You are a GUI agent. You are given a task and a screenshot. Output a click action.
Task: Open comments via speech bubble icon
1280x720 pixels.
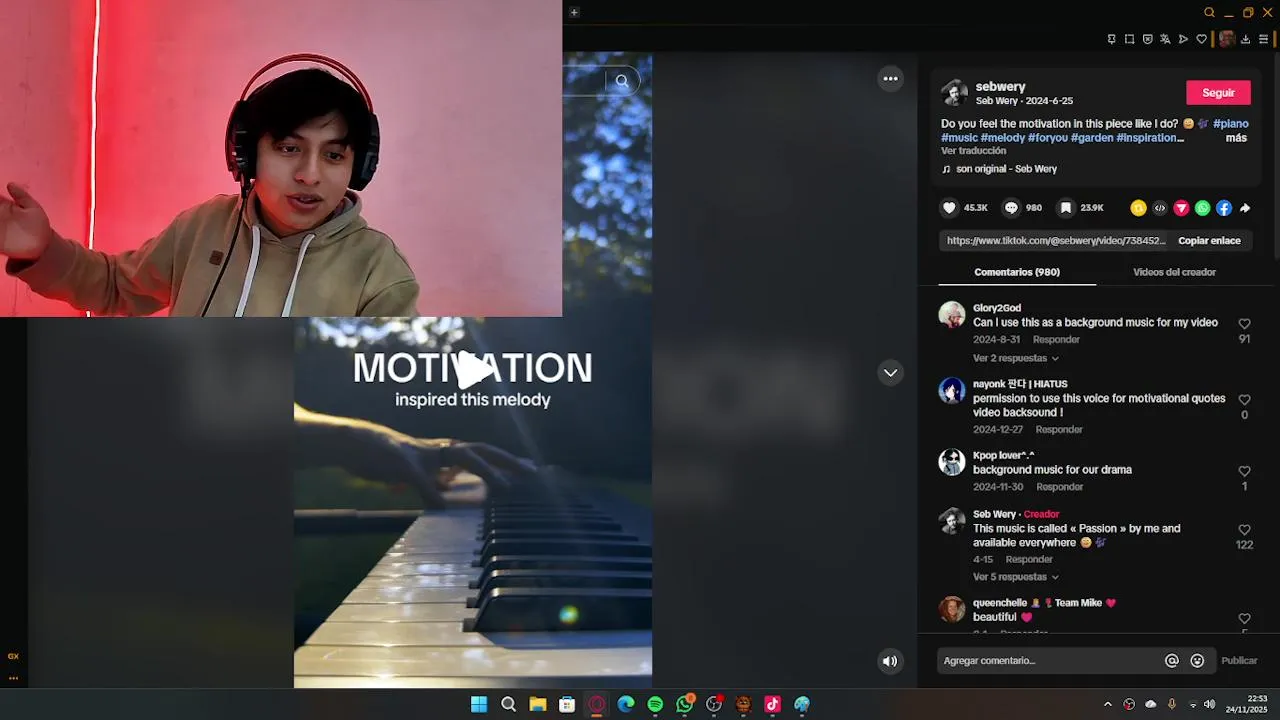point(1011,208)
